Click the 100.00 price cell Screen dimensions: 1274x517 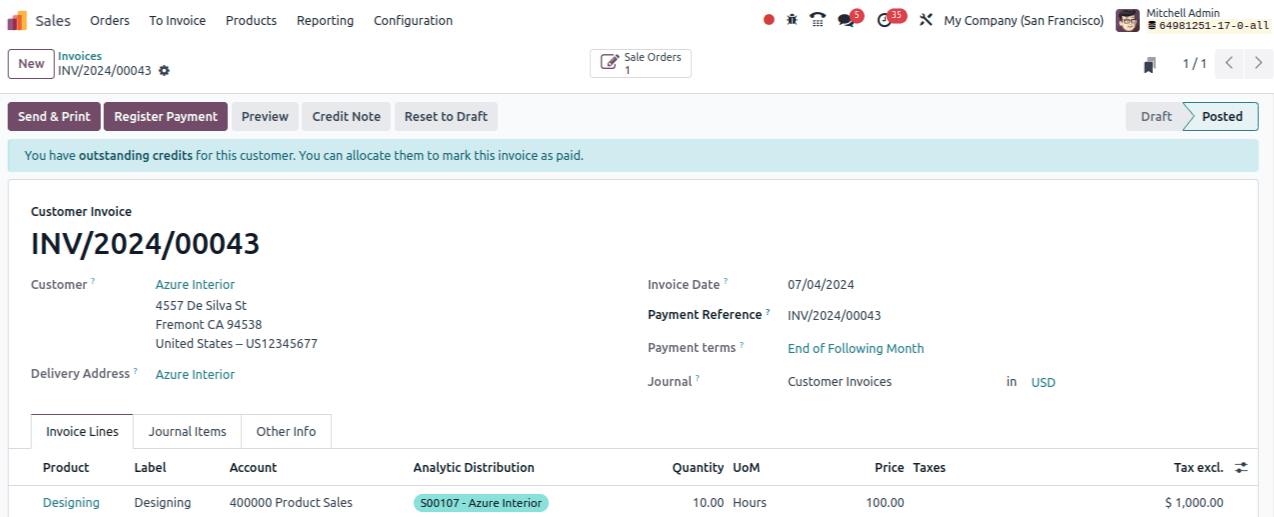[885, 503]
